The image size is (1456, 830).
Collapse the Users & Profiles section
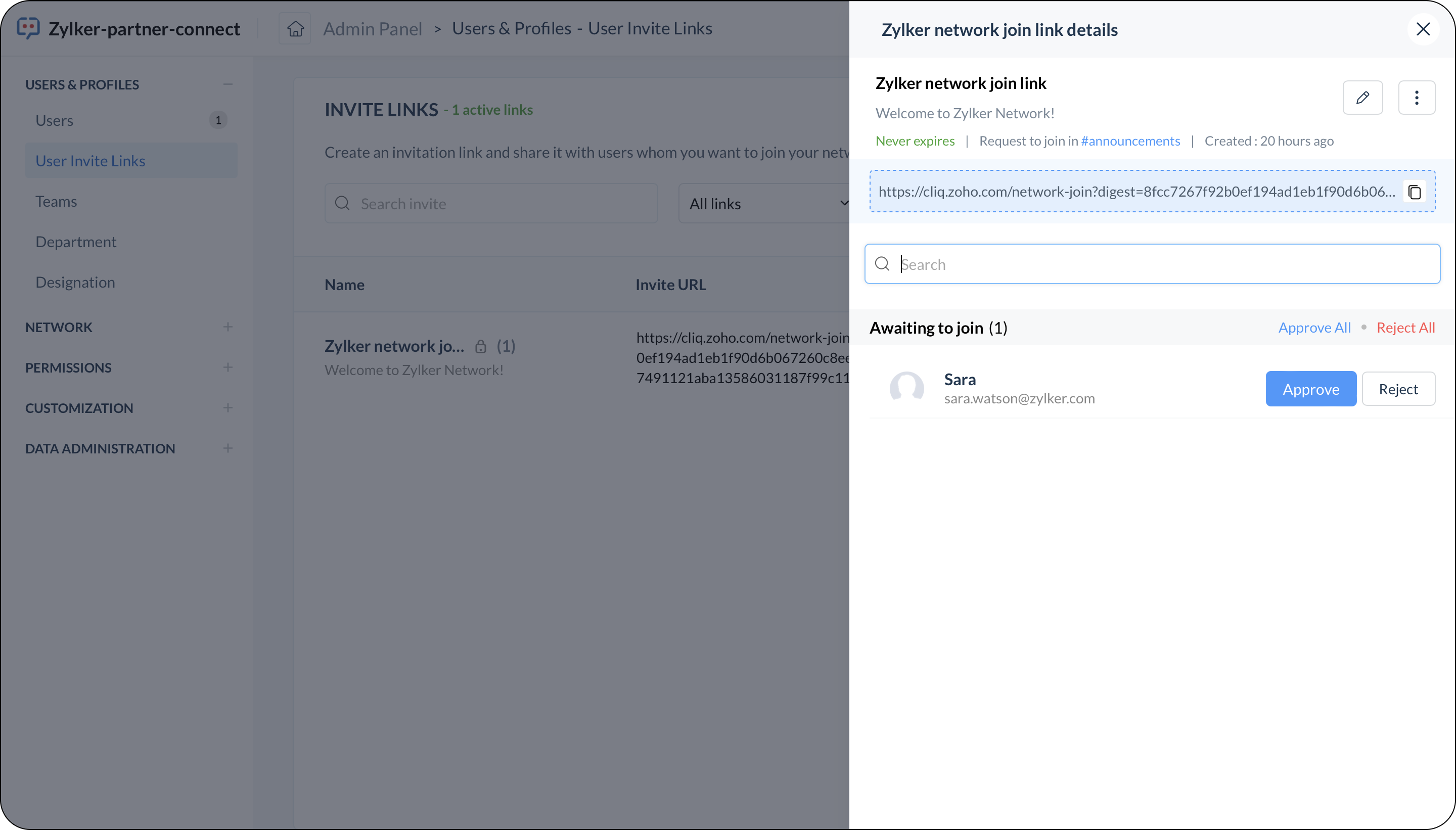coord(227,84)
